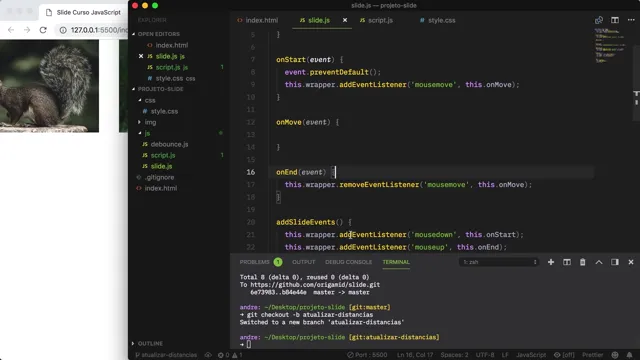Click the minimap code overview
This screenshot has height=360, width=640.
point(610,45)
